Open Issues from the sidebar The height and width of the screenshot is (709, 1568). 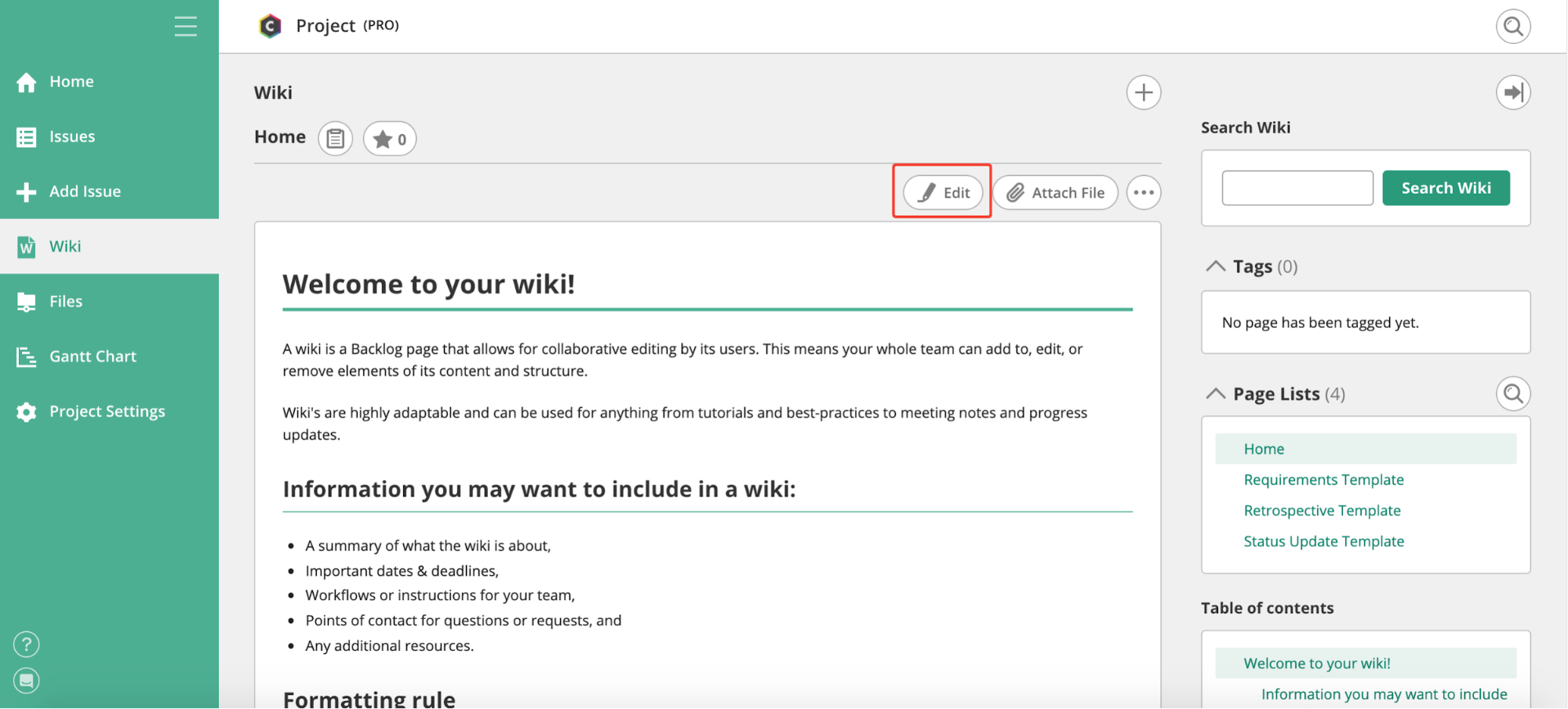click(71, 136)
